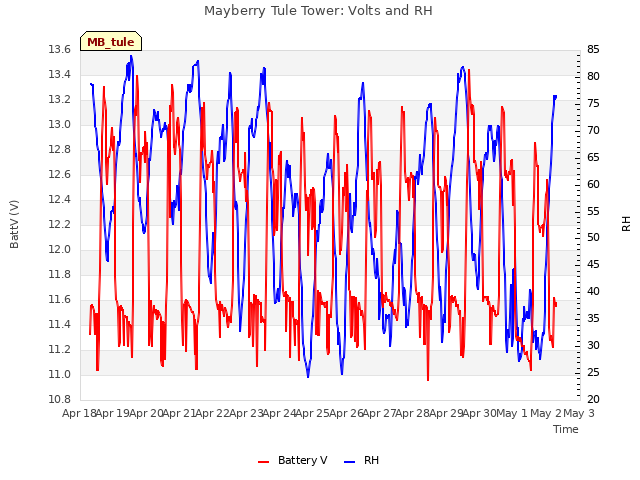Image resolution: width=640 pixels, height=480 pixels.
Task: Click the 12.2 voltage tick label
Action: click(60, 224)
